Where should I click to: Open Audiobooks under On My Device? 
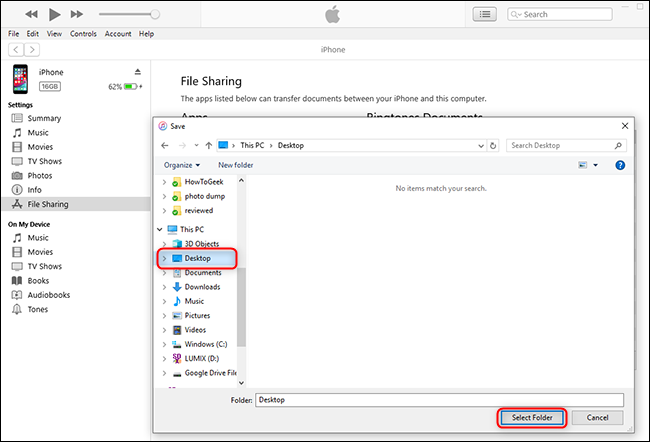[x=49, y=295]
